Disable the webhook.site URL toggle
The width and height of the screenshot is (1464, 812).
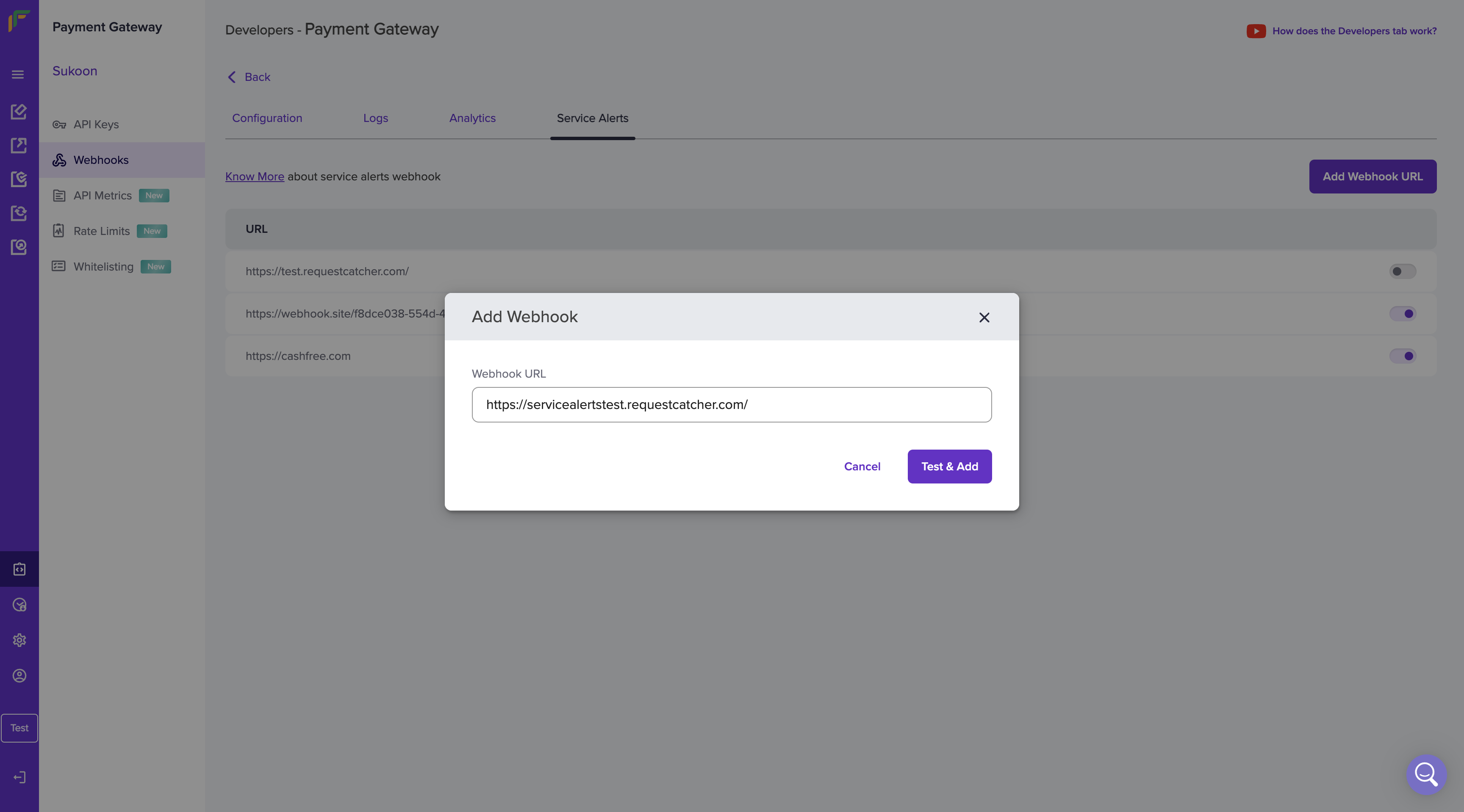pos(1402,314)
